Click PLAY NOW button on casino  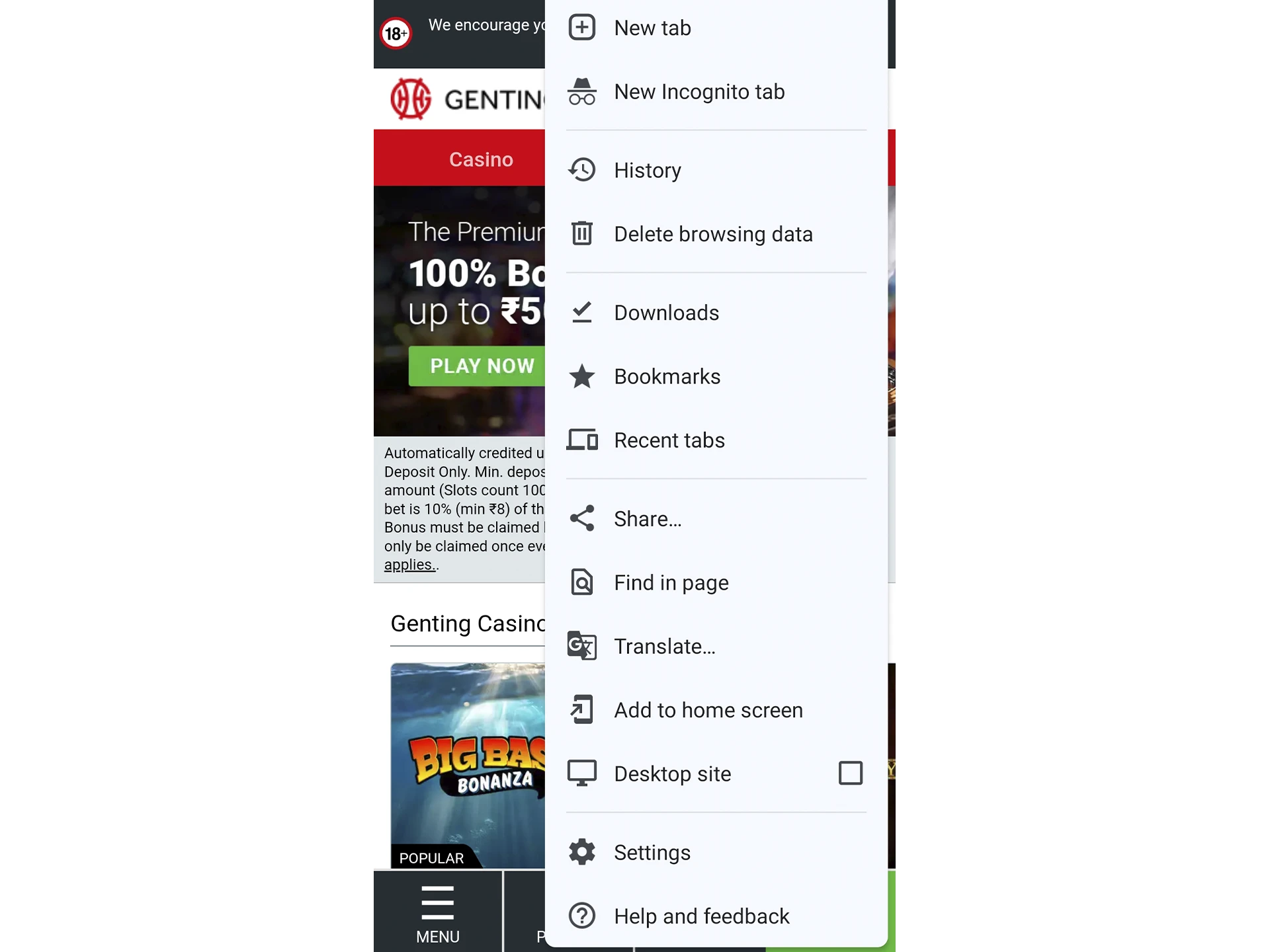tap(482, 365)
